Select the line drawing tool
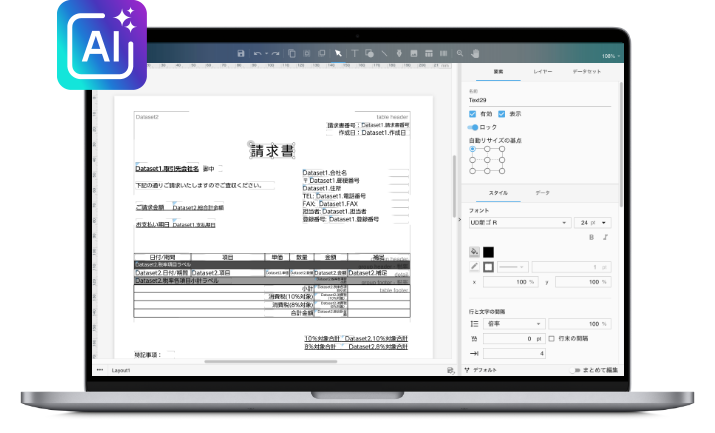The image size is (715, 433). pos(384,53)
